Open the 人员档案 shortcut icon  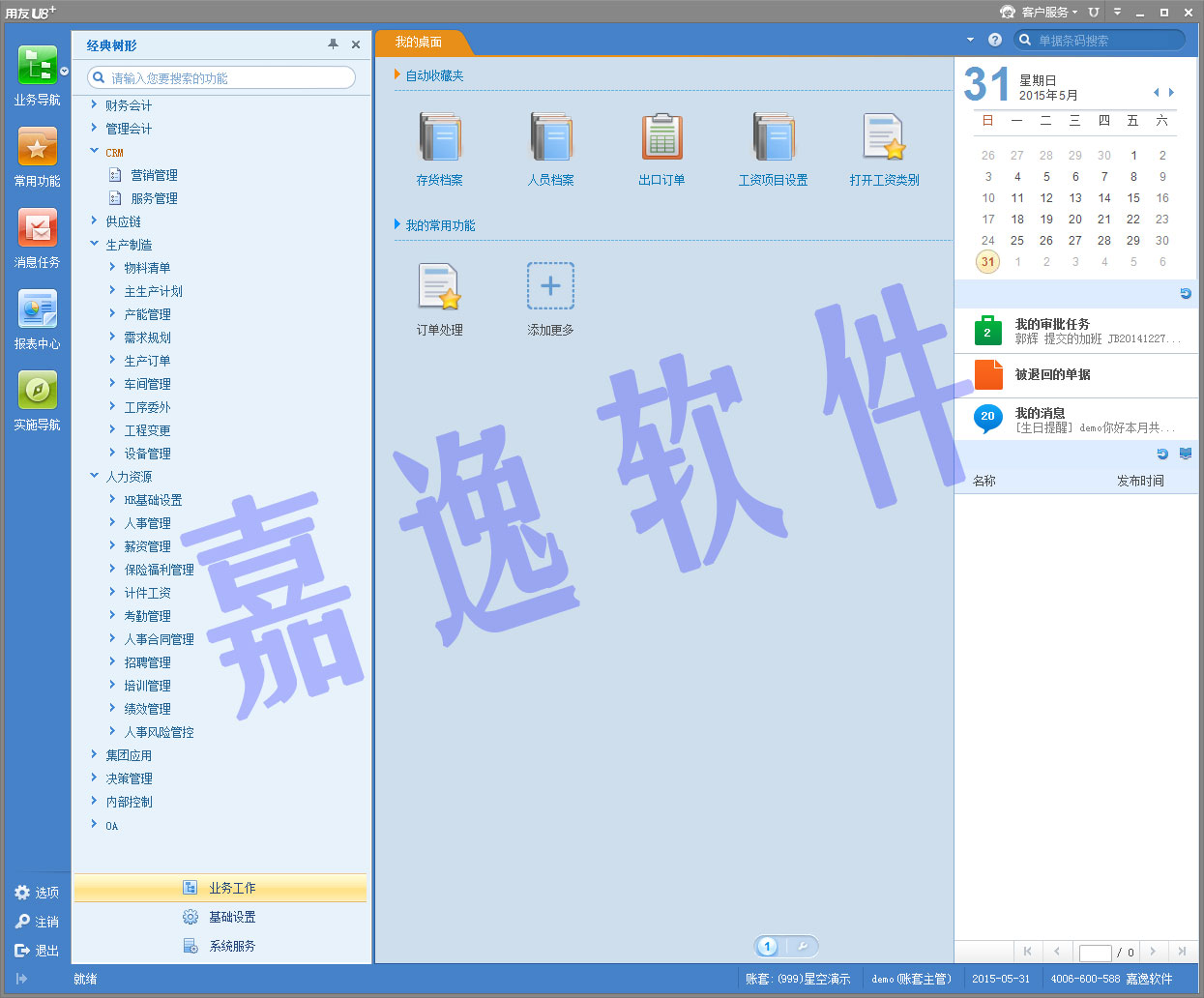[551, 136]
